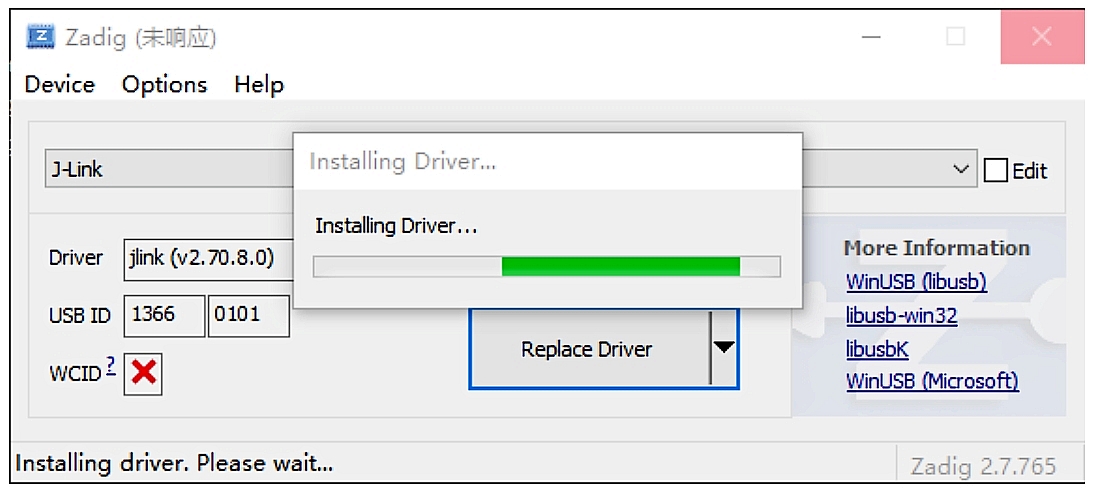Expand the J-Link device dropdown list
The width and height of the screenshot is (1100, 496).
coord(959,169)
